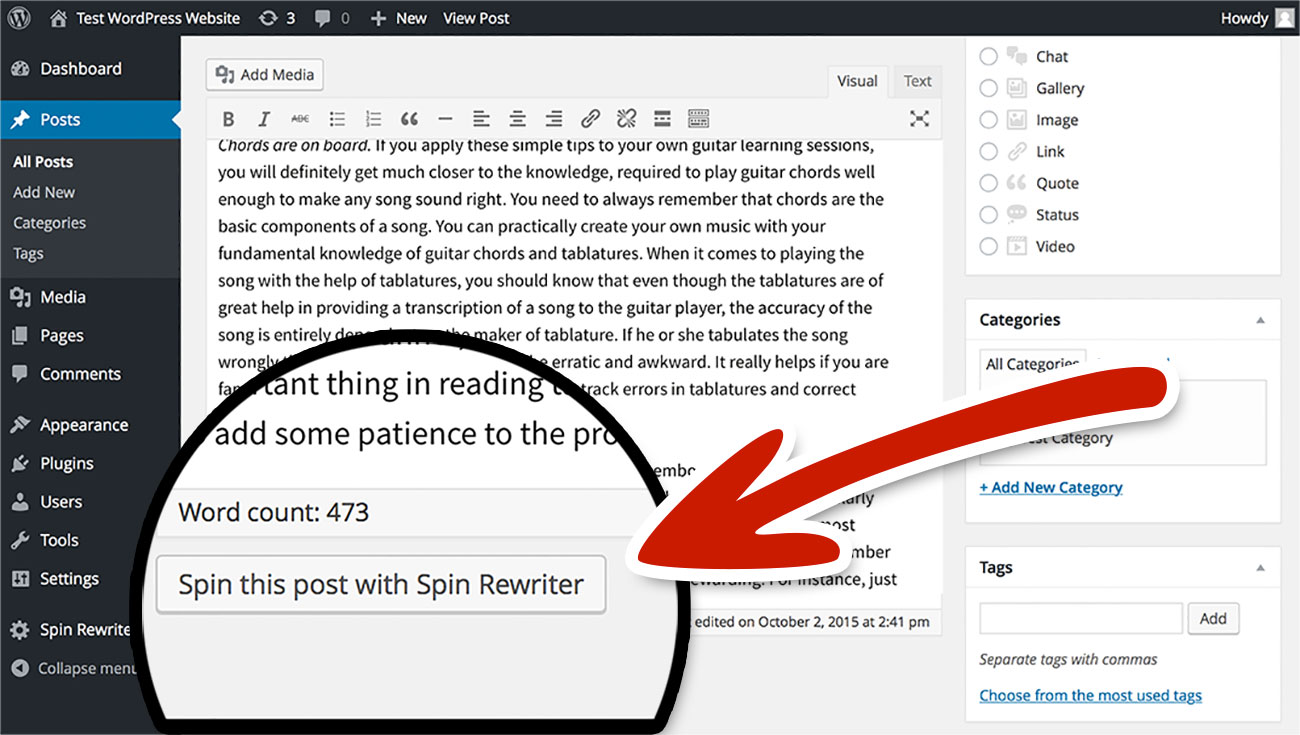1300x735 pixels.
Task: Open the insert link dialog
Action: click(590, 118)
